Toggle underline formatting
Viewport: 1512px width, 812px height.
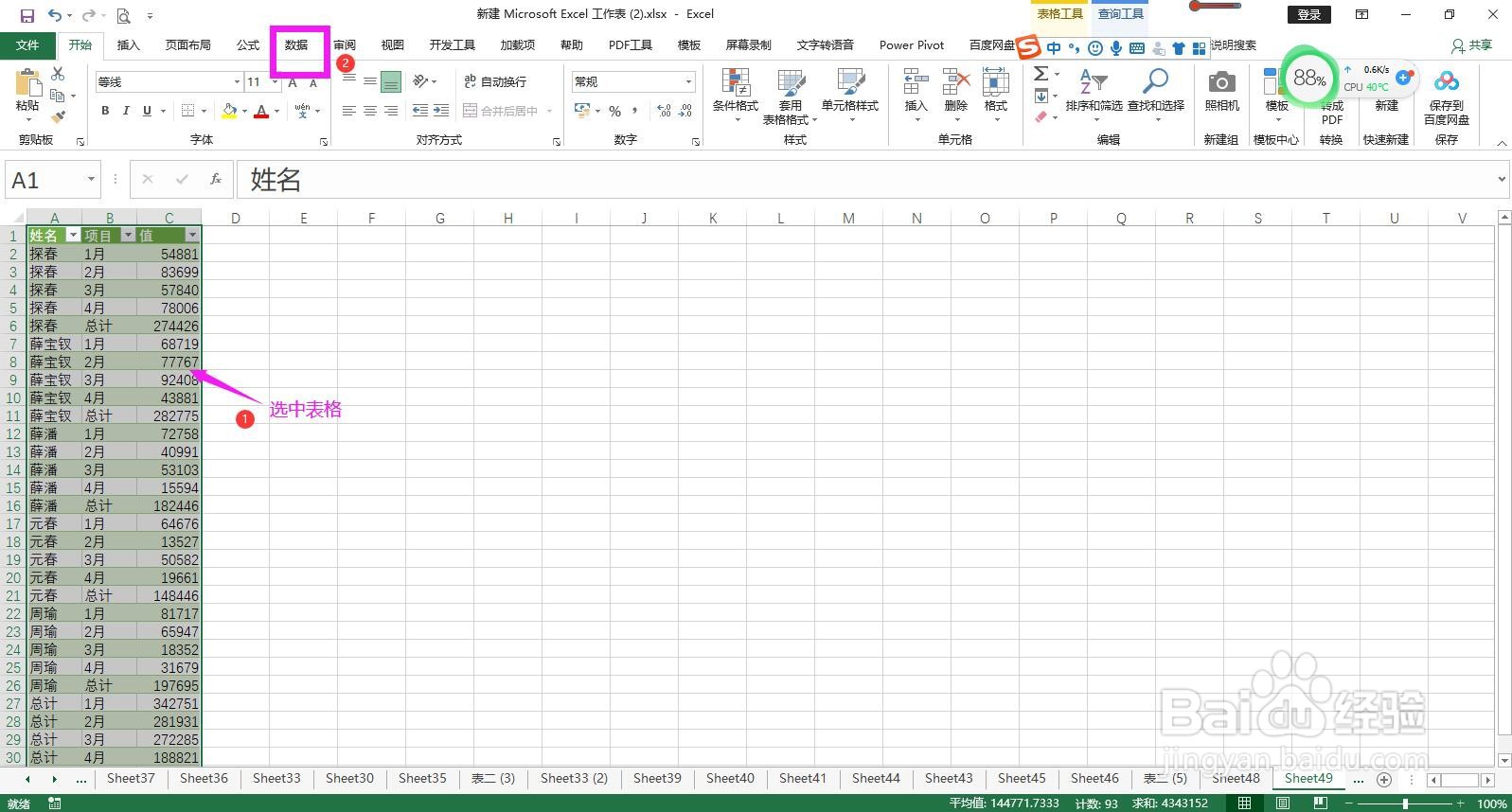[147, 111]
